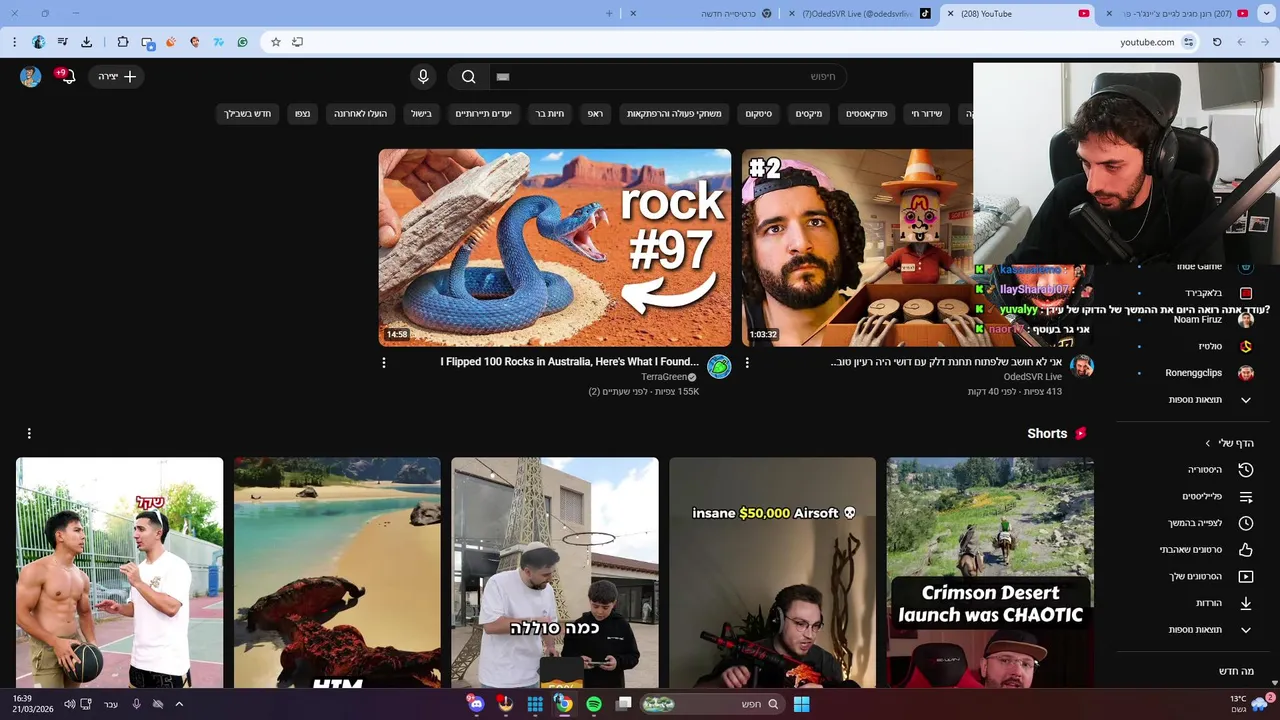Switch to the כרטיסייה חדשה tab
Viewport: 1280px width, 720px height.
click(x=703, y=14)
